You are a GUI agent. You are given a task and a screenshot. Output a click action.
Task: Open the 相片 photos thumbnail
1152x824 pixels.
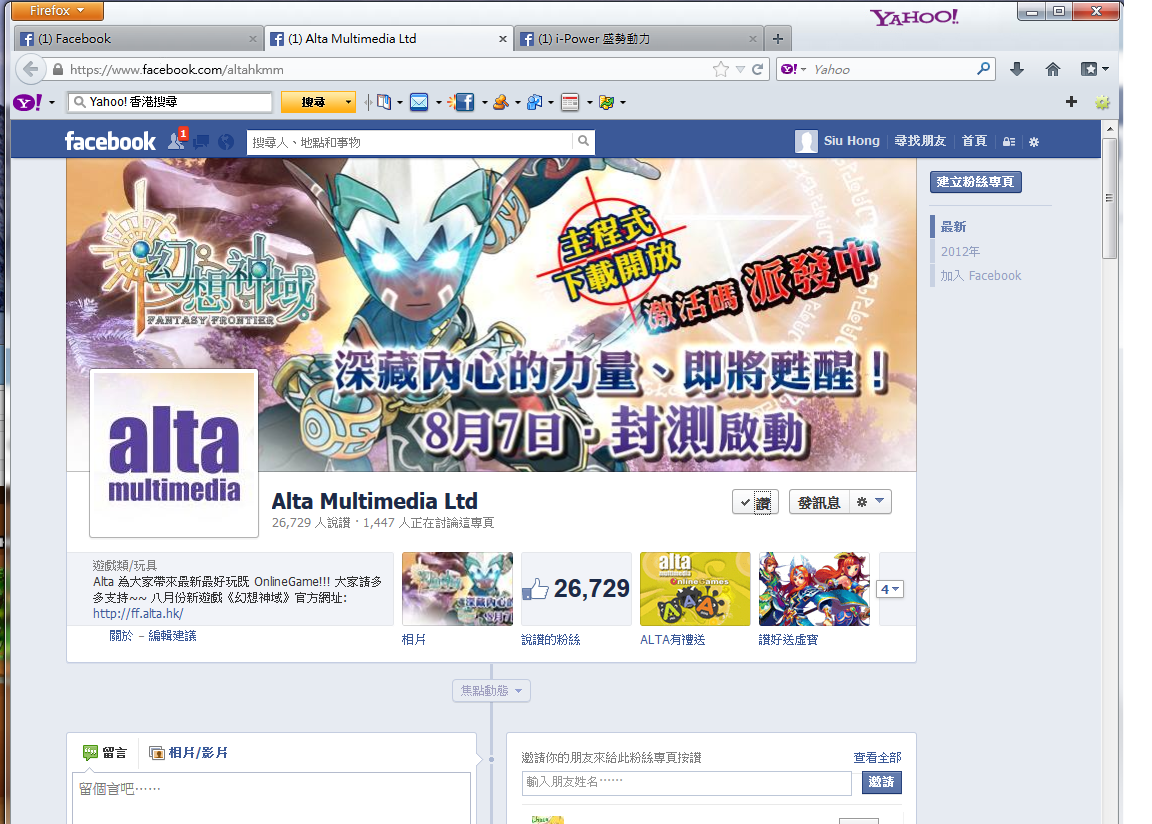458,589
